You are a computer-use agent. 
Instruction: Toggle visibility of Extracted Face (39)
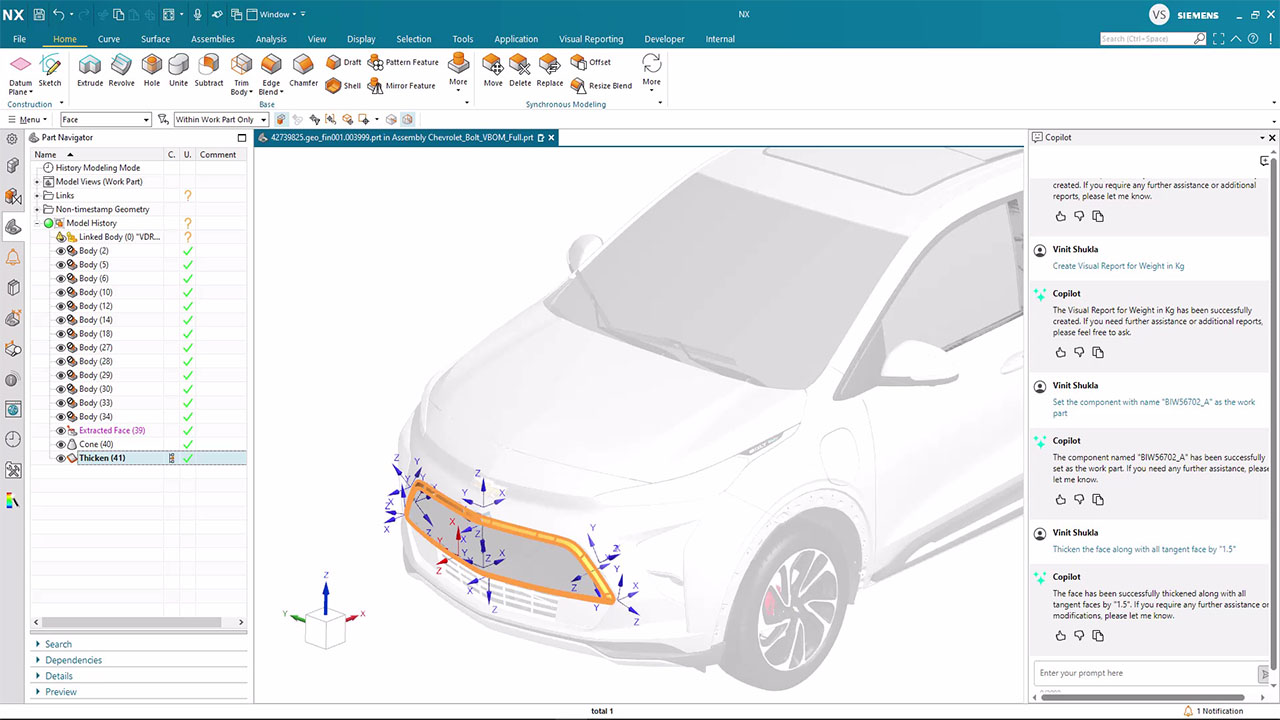(x=60, y=430)
